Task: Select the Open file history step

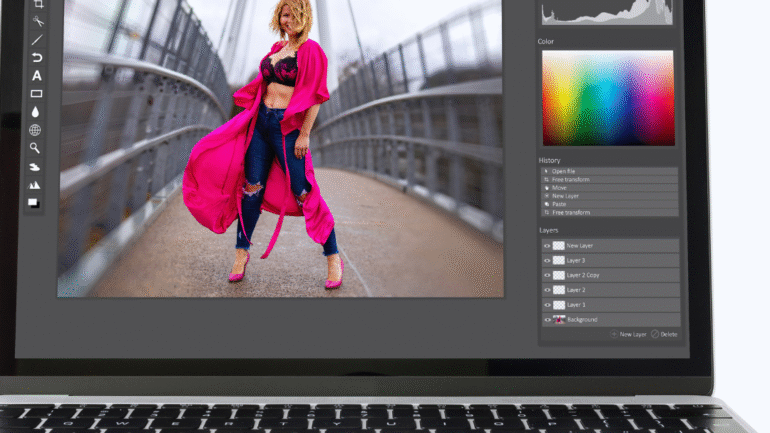Action: coord(609,171)
